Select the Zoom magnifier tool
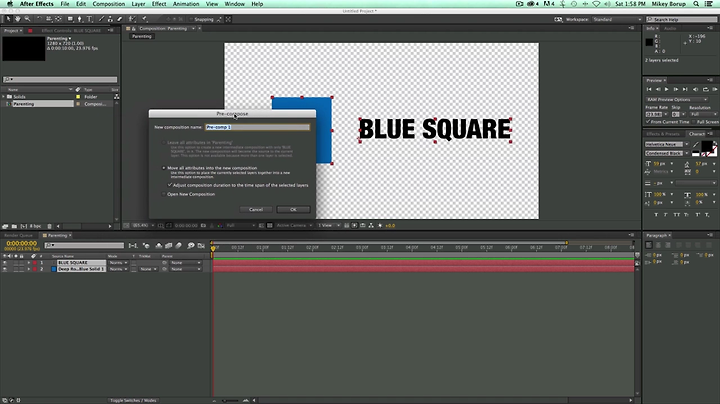The image size is (720, 404). pos(27,19)
